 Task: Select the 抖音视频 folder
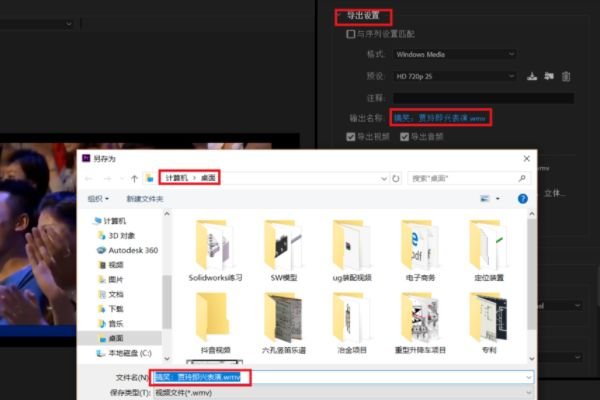[x=215, y=323]
